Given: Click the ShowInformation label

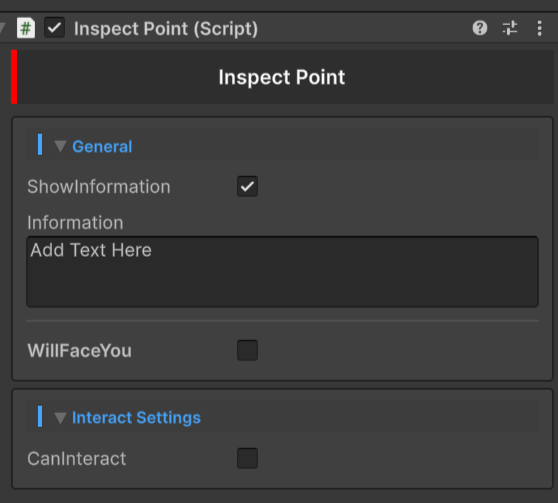Looking at the screenshot, I should pyautogui.click(x=99, y=187).
